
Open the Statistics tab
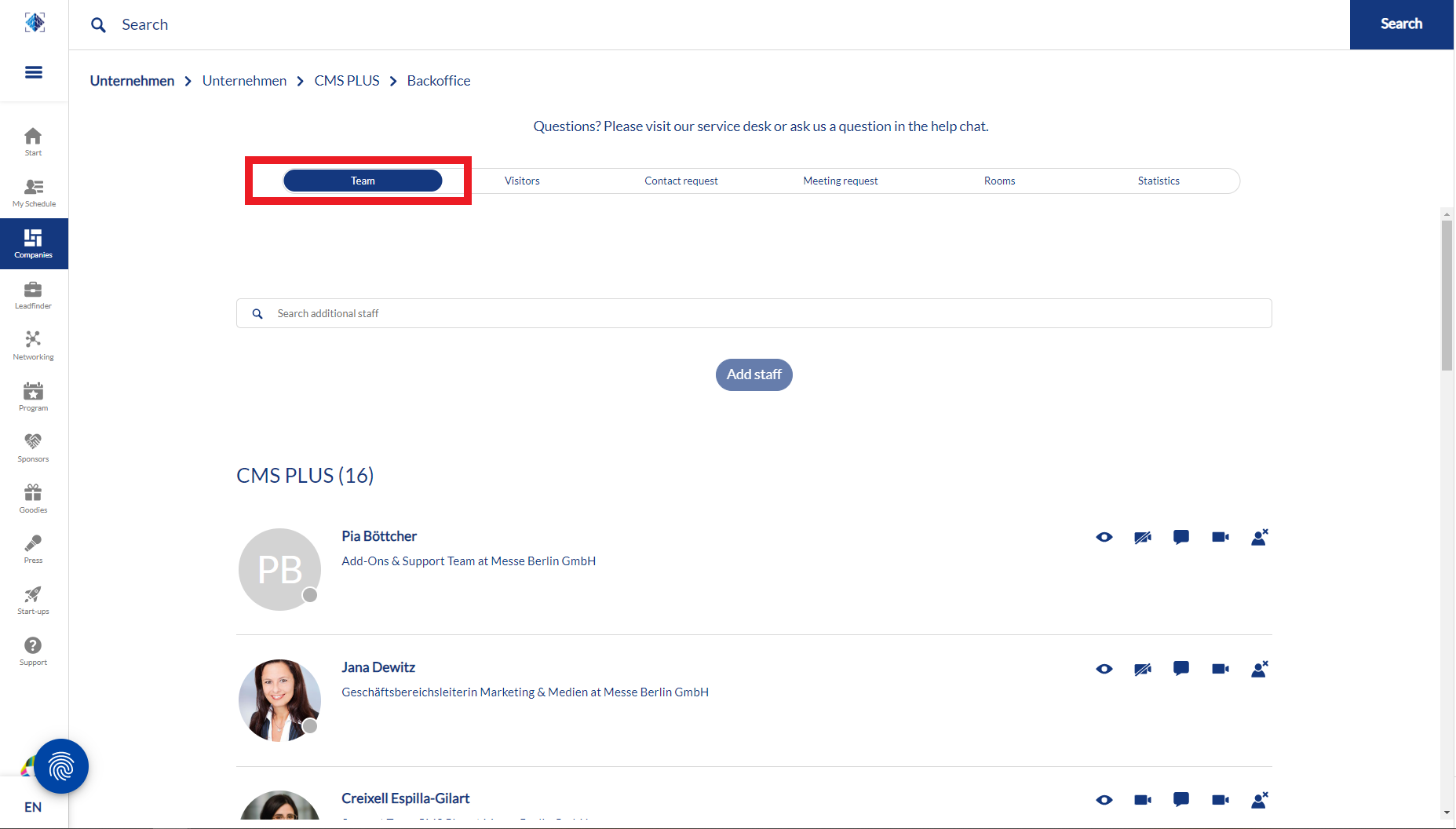point(1159,181)
